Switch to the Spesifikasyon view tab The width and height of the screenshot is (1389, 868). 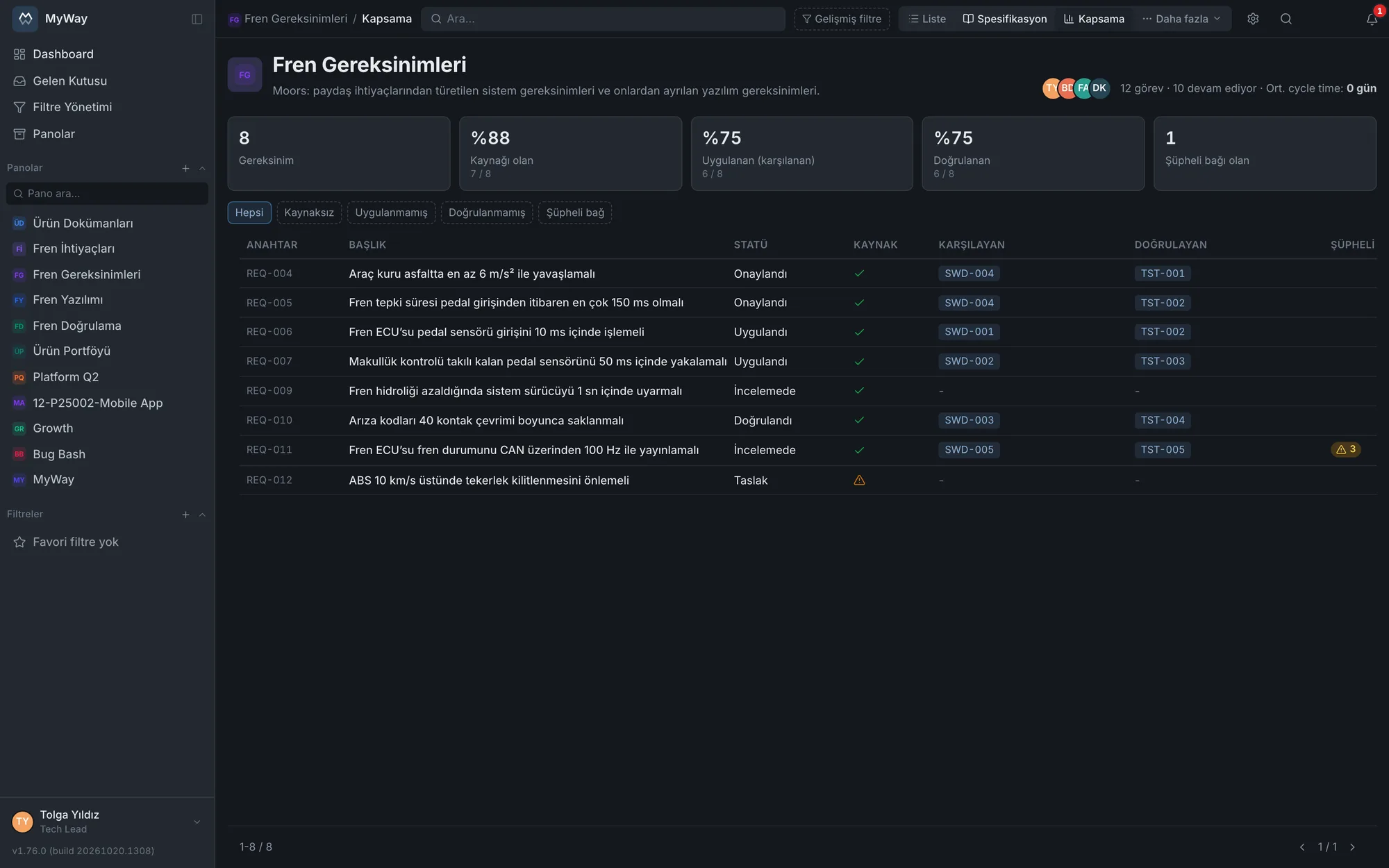[1005, 19]
